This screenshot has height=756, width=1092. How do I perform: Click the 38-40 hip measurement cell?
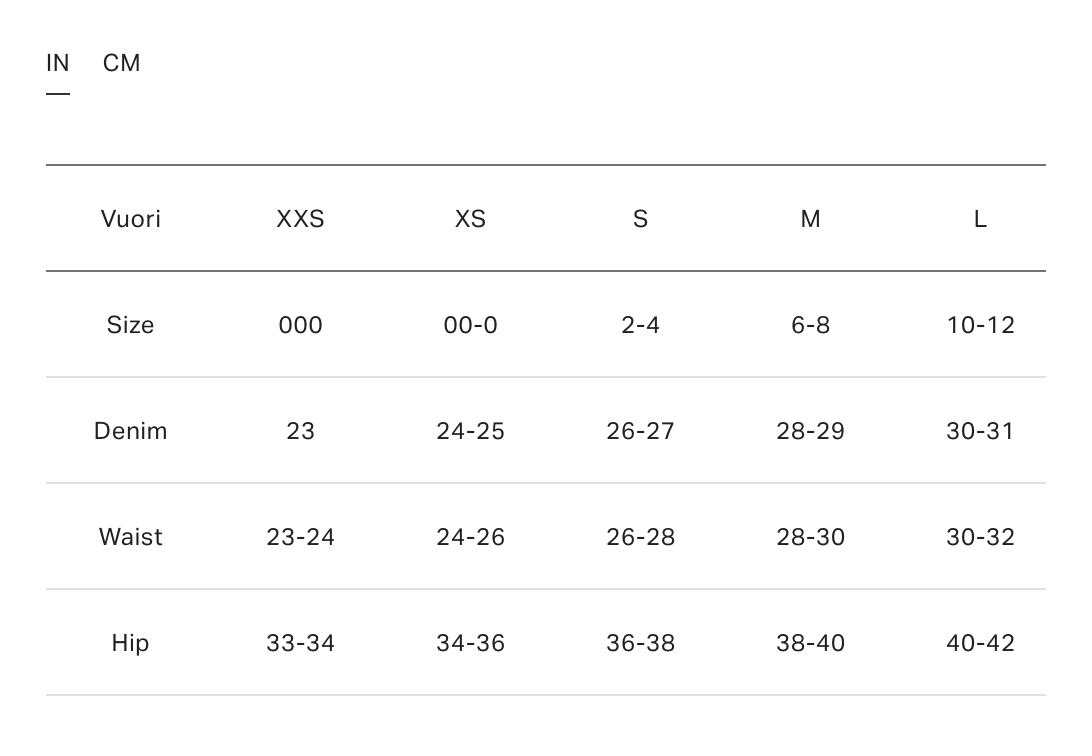811,643
